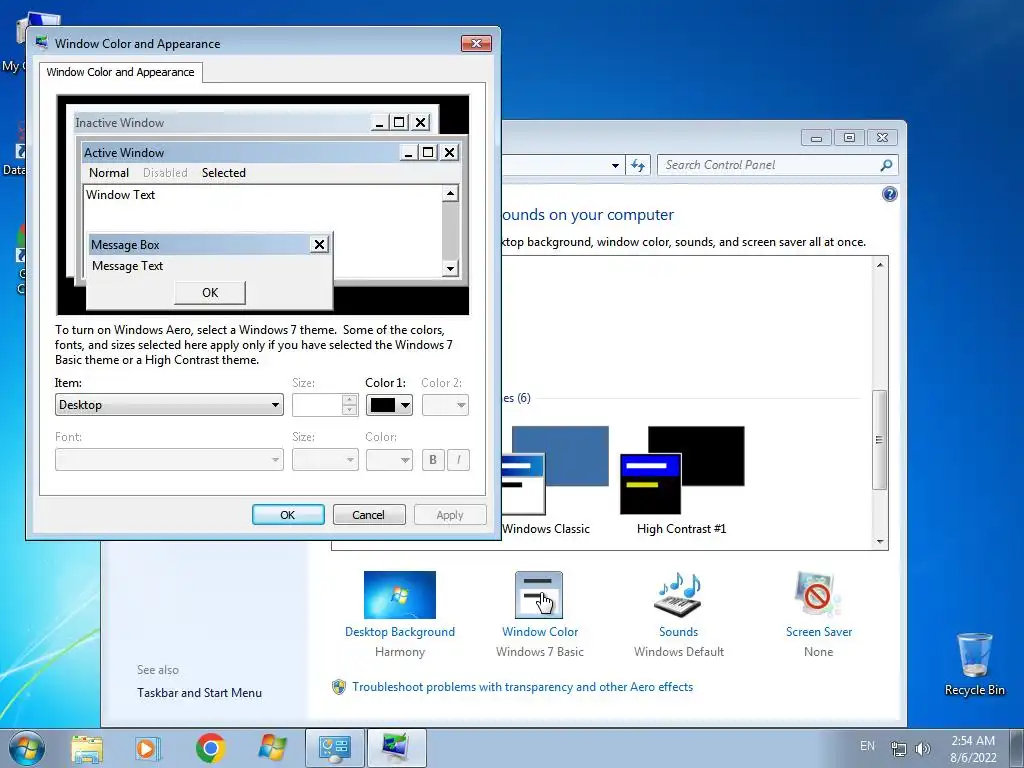
Task: Click the Search Control Panel field
Action: [x=769, y=165]
